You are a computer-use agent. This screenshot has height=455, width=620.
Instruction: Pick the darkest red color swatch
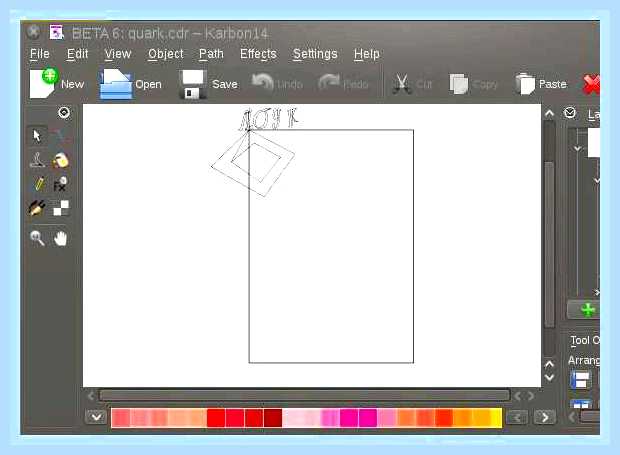coord(273,418)
